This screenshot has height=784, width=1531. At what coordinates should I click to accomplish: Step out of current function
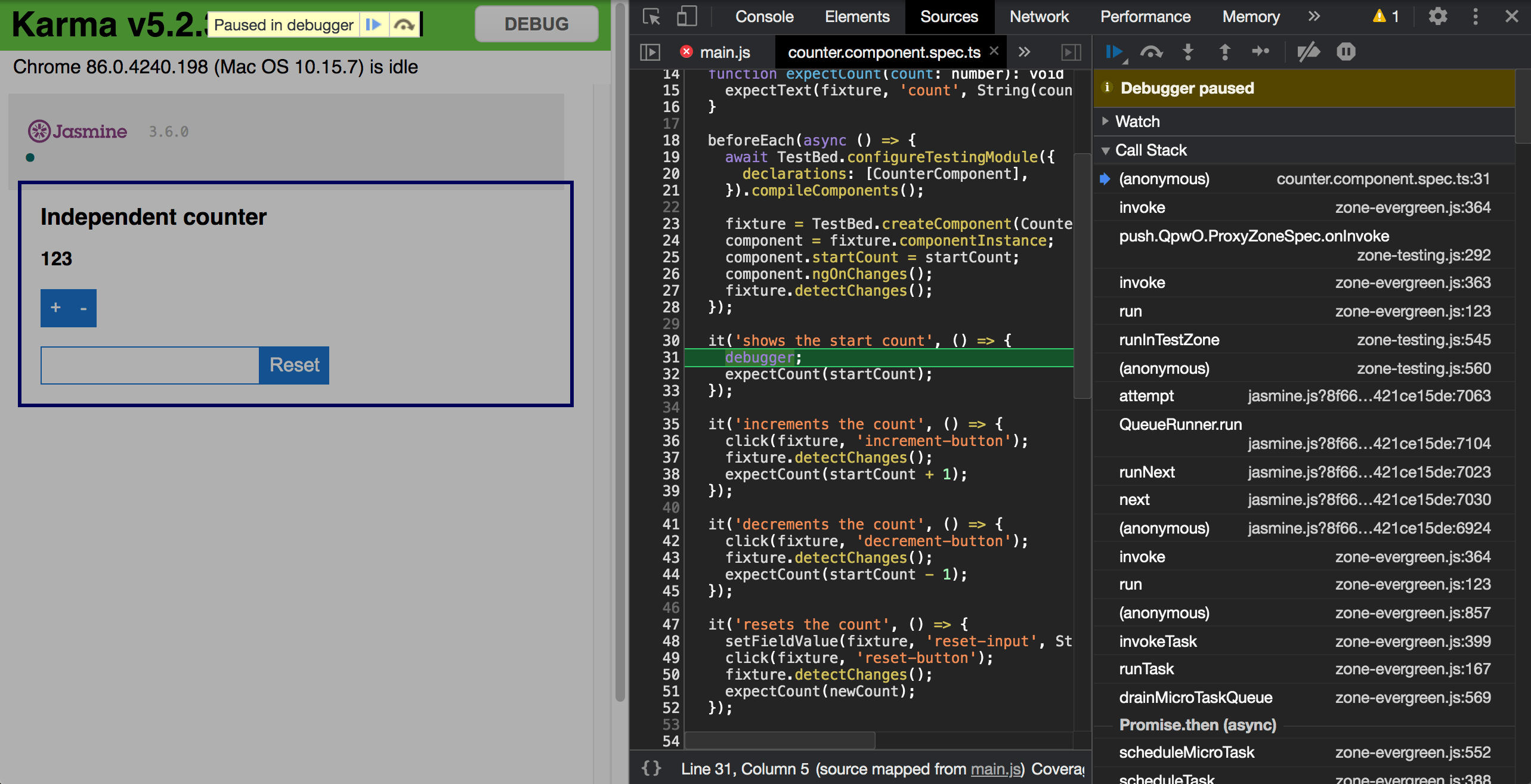pos(1224,52)
